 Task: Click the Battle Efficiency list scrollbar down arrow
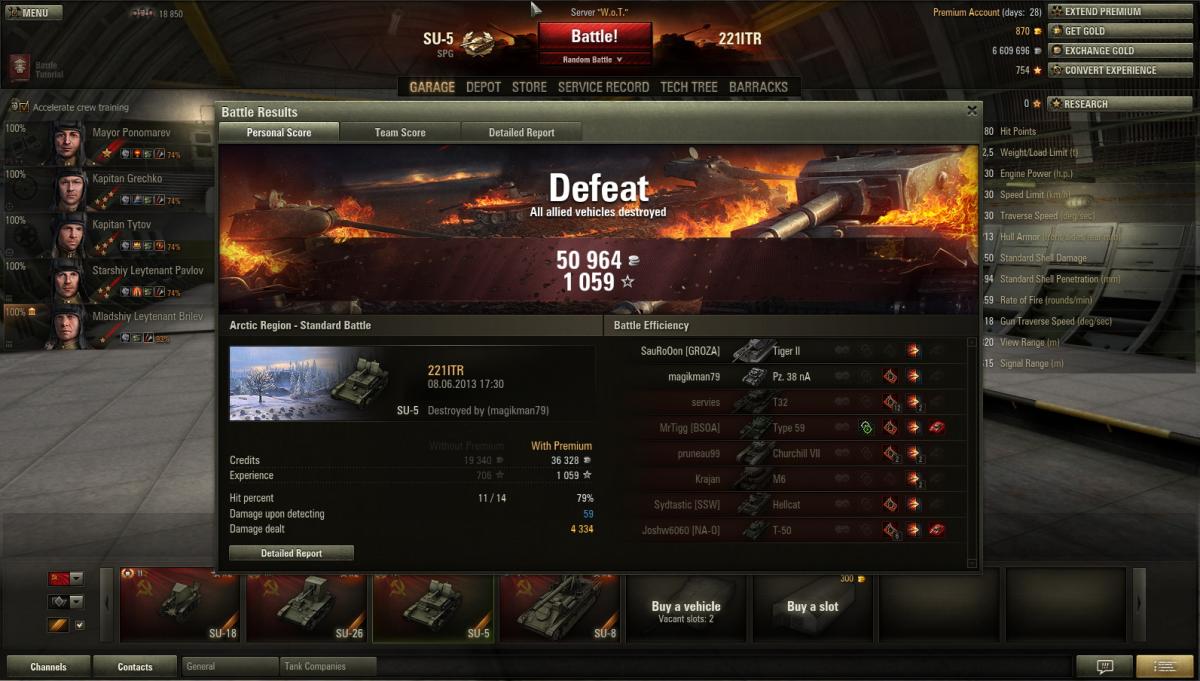pos(972,563)
